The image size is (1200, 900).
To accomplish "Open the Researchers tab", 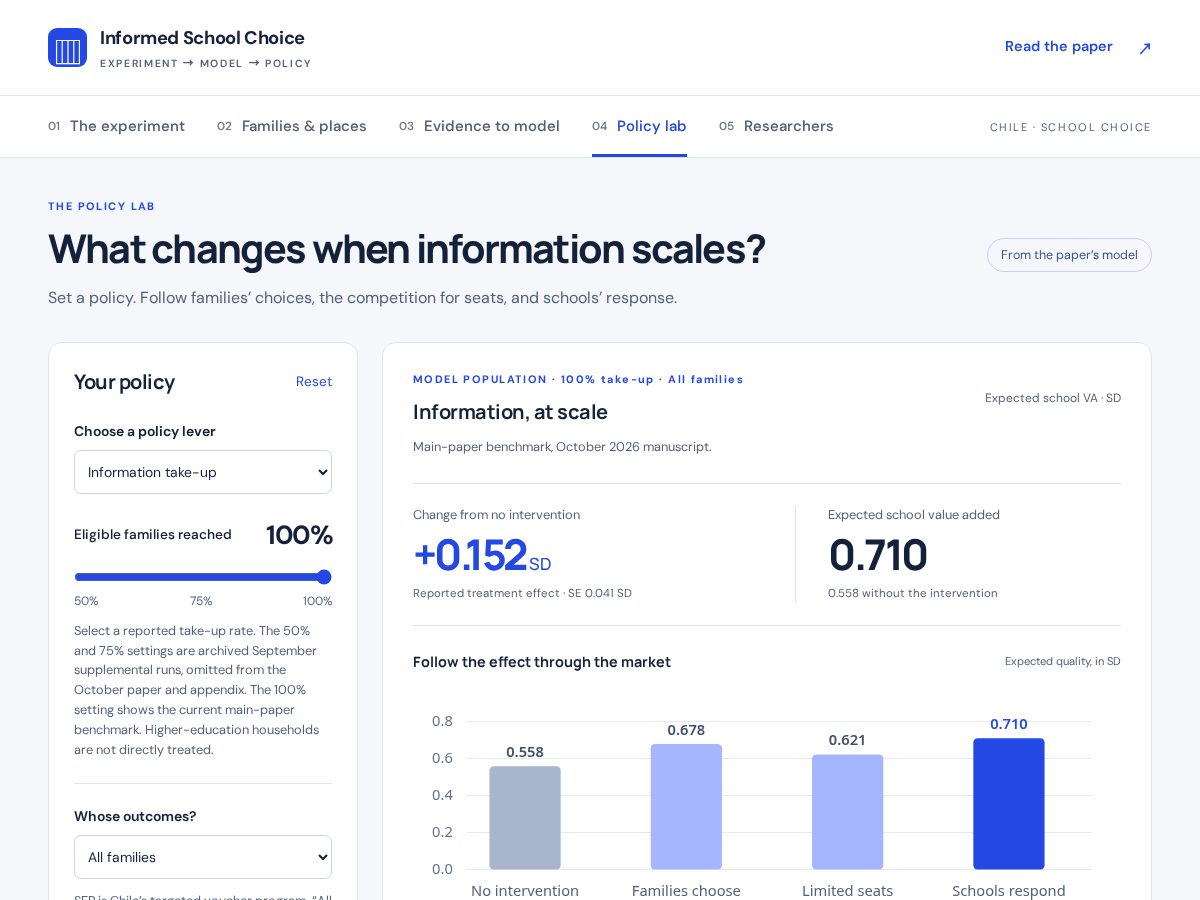I will [x=776, y=126].
